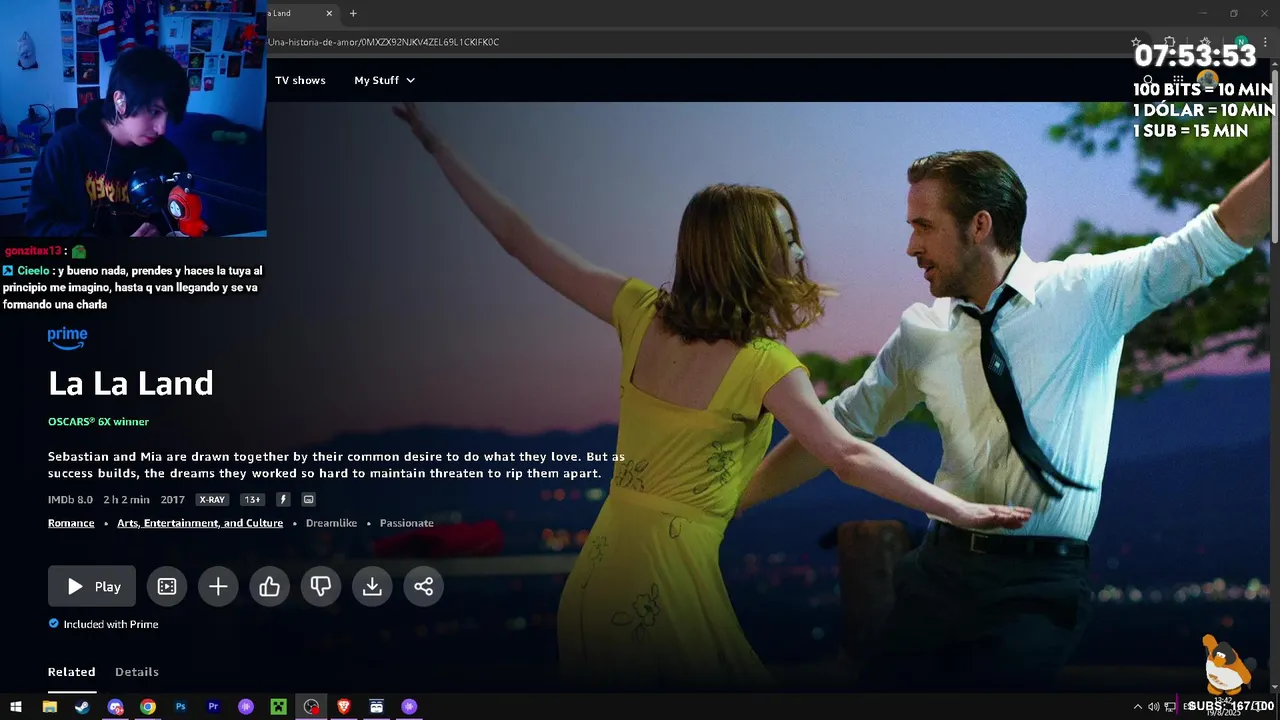Image resolution: width=1280 pixels, height=720 pixels.
Task: Click the Passionate mood tag
Action: (407, 523)
